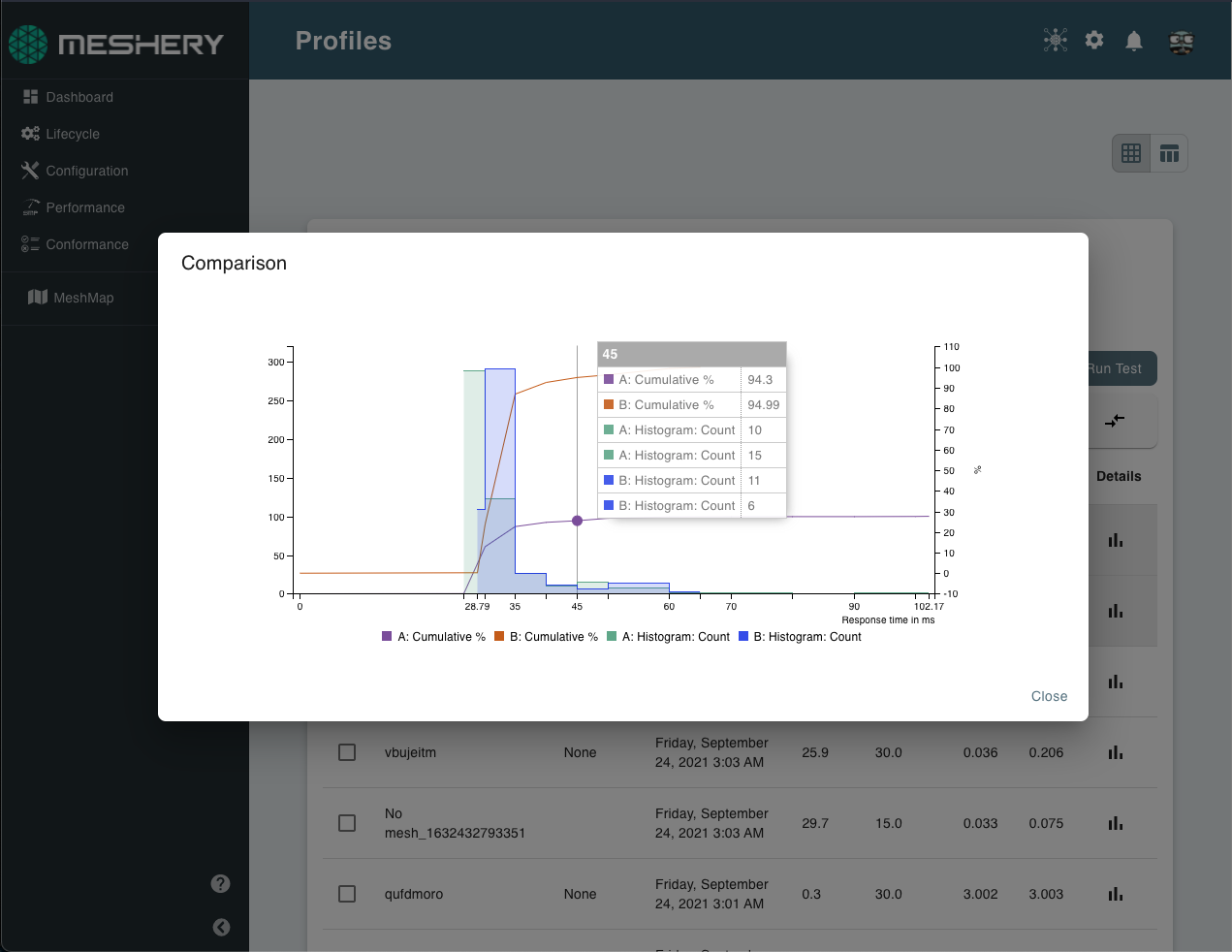Screen dimensions: 1232x952
Task: Click the Meshery logo in sidebar
Action: point(115,44)
